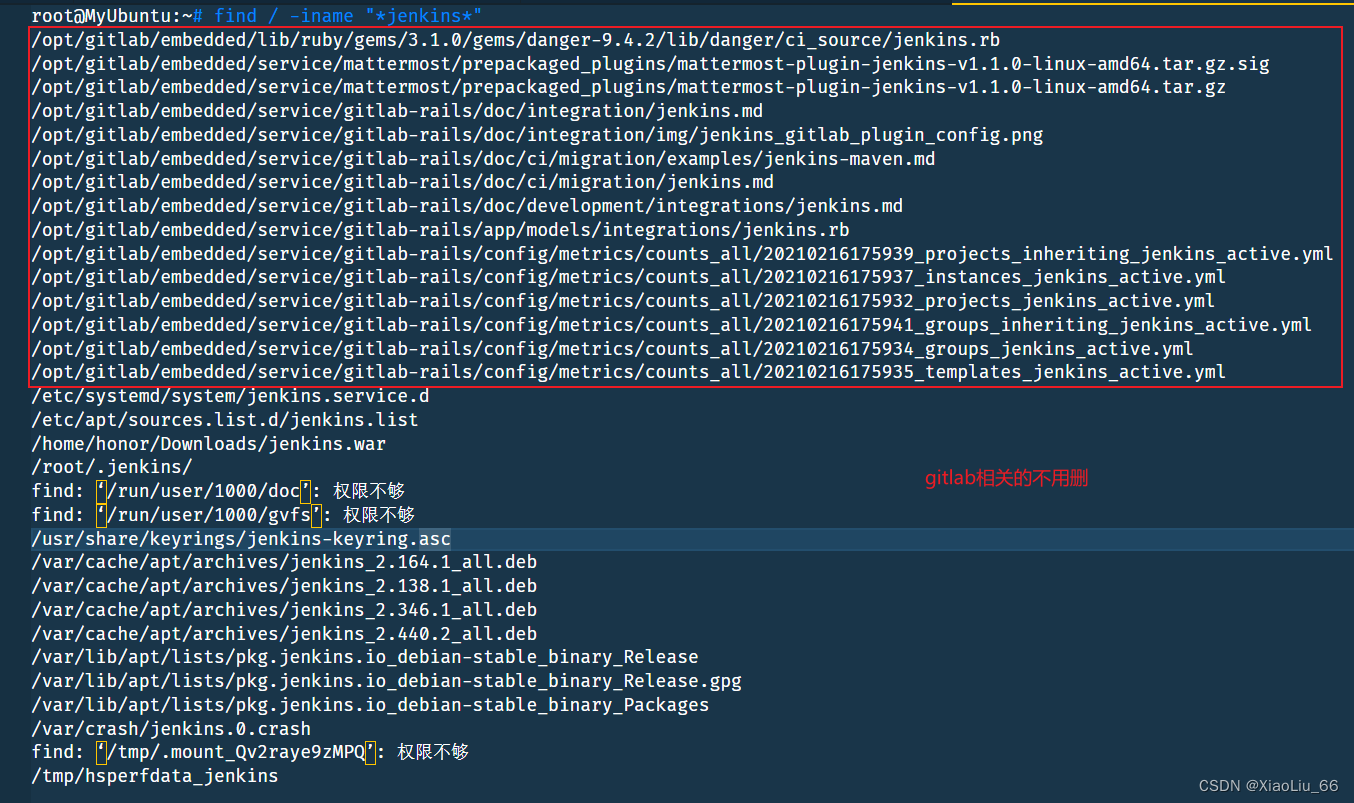Select the danger ci_source/jenkins.rb path line
The height and width of the screenshot is (803, 1354).
[516, 40]
